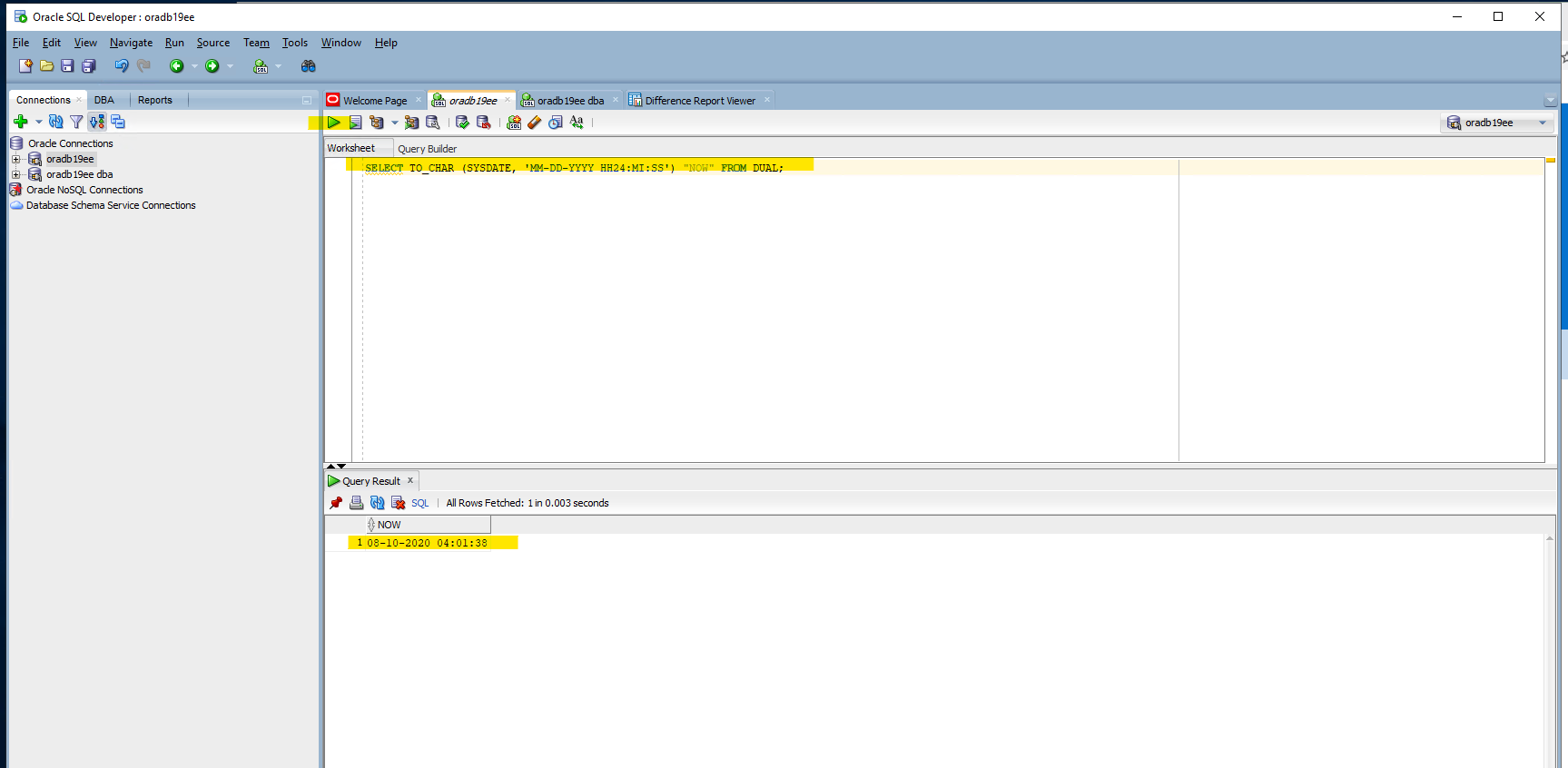Switch to the Welcome Page tab
The height and width of the screenshot is (768, 1568).
click(374, 101)
